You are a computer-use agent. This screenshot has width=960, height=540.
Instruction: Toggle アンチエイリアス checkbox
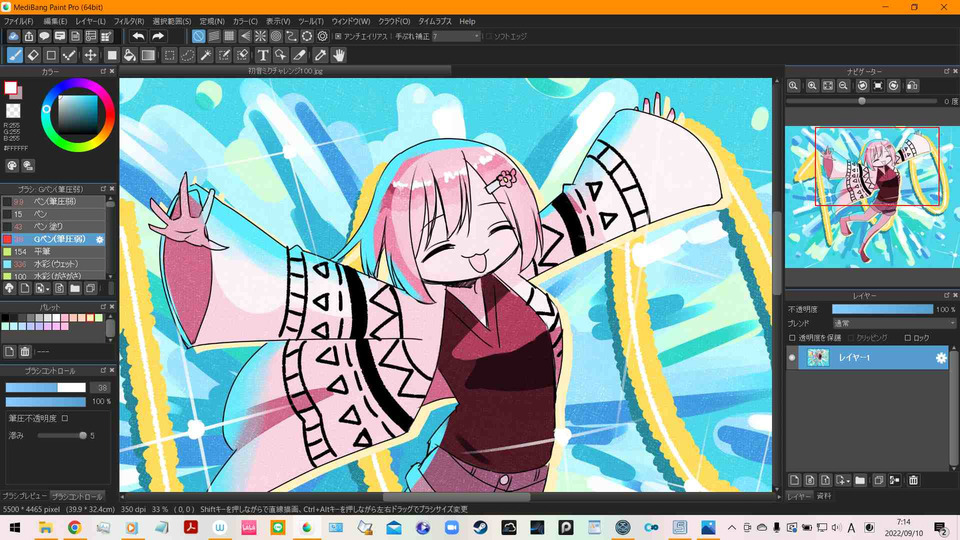click(x=338, y=36)
